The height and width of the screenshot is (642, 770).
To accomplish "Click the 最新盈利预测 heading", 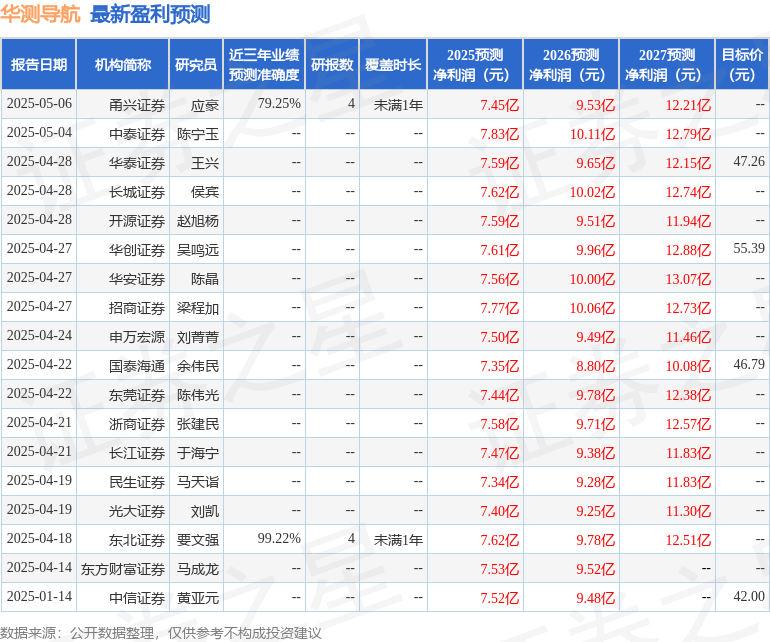I will coord(150,14).
